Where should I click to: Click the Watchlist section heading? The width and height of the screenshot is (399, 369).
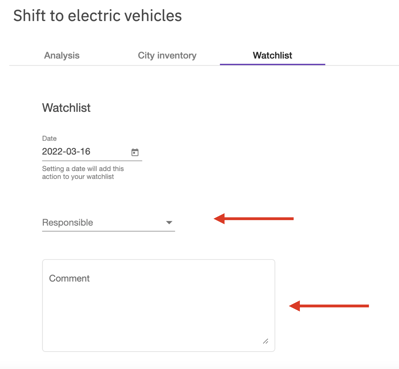[66, 108]
